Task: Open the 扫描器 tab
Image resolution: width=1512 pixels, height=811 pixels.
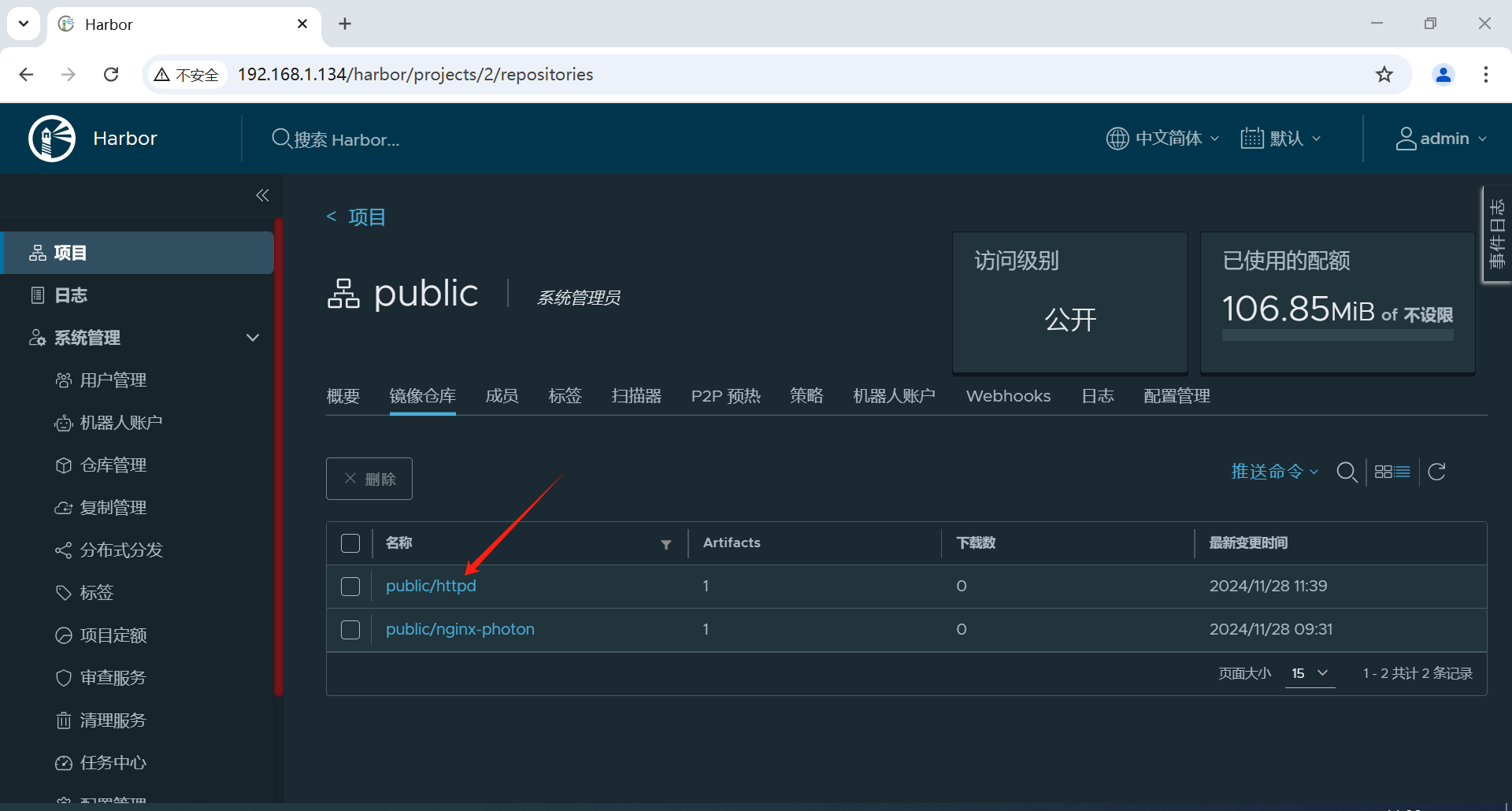Action: tap(636, 396)
